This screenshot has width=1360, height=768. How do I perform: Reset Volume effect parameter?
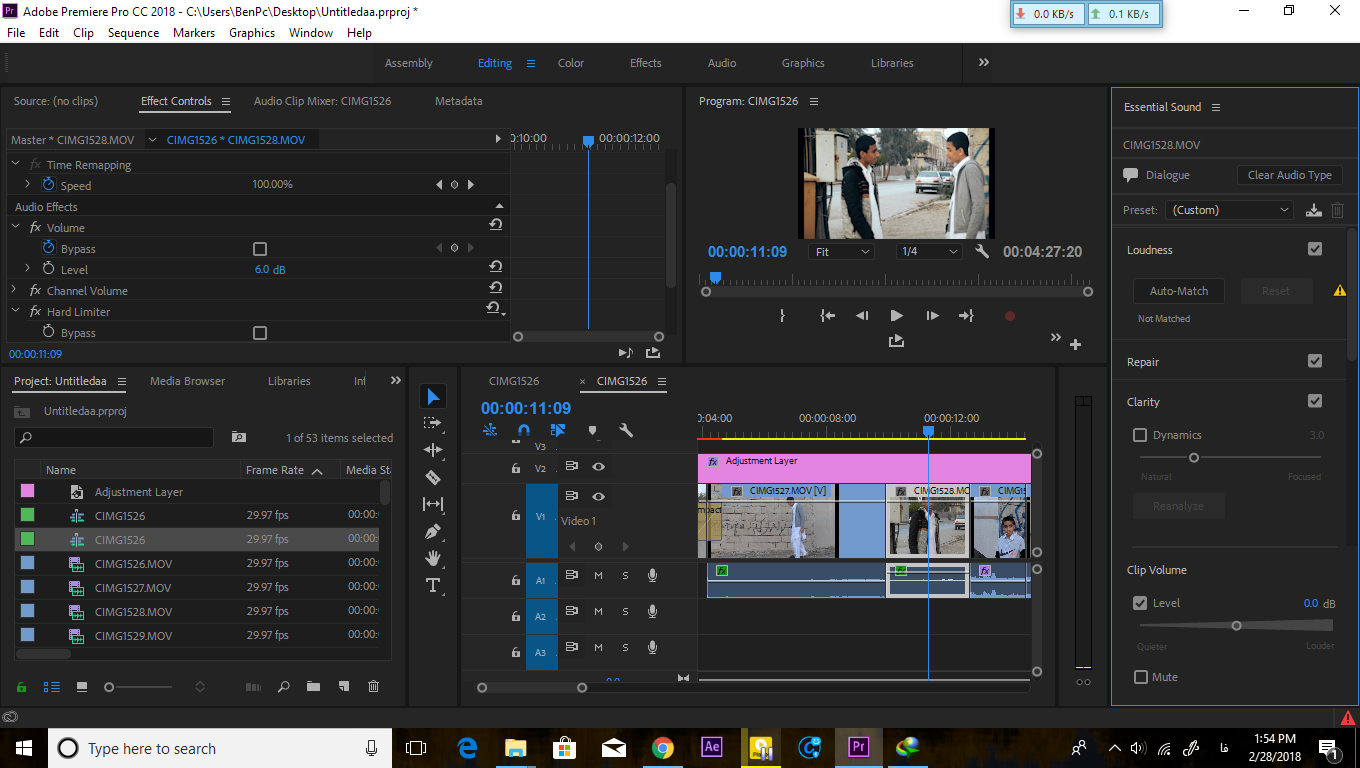[x=495, y=226]
